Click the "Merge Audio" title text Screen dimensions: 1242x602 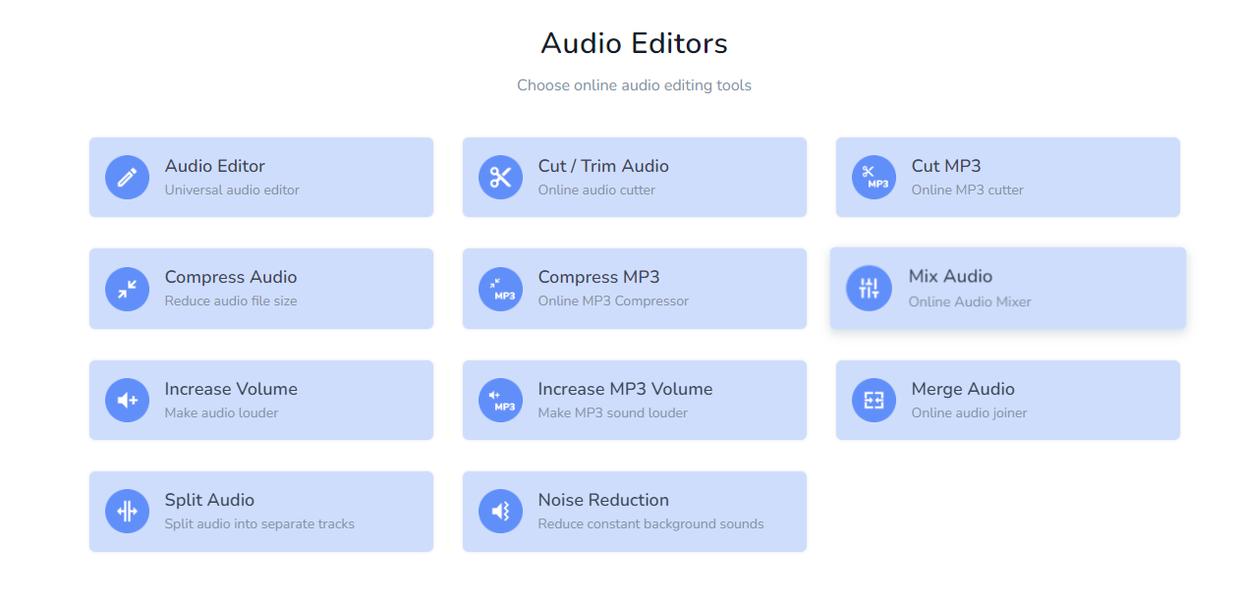pos(962,389)
